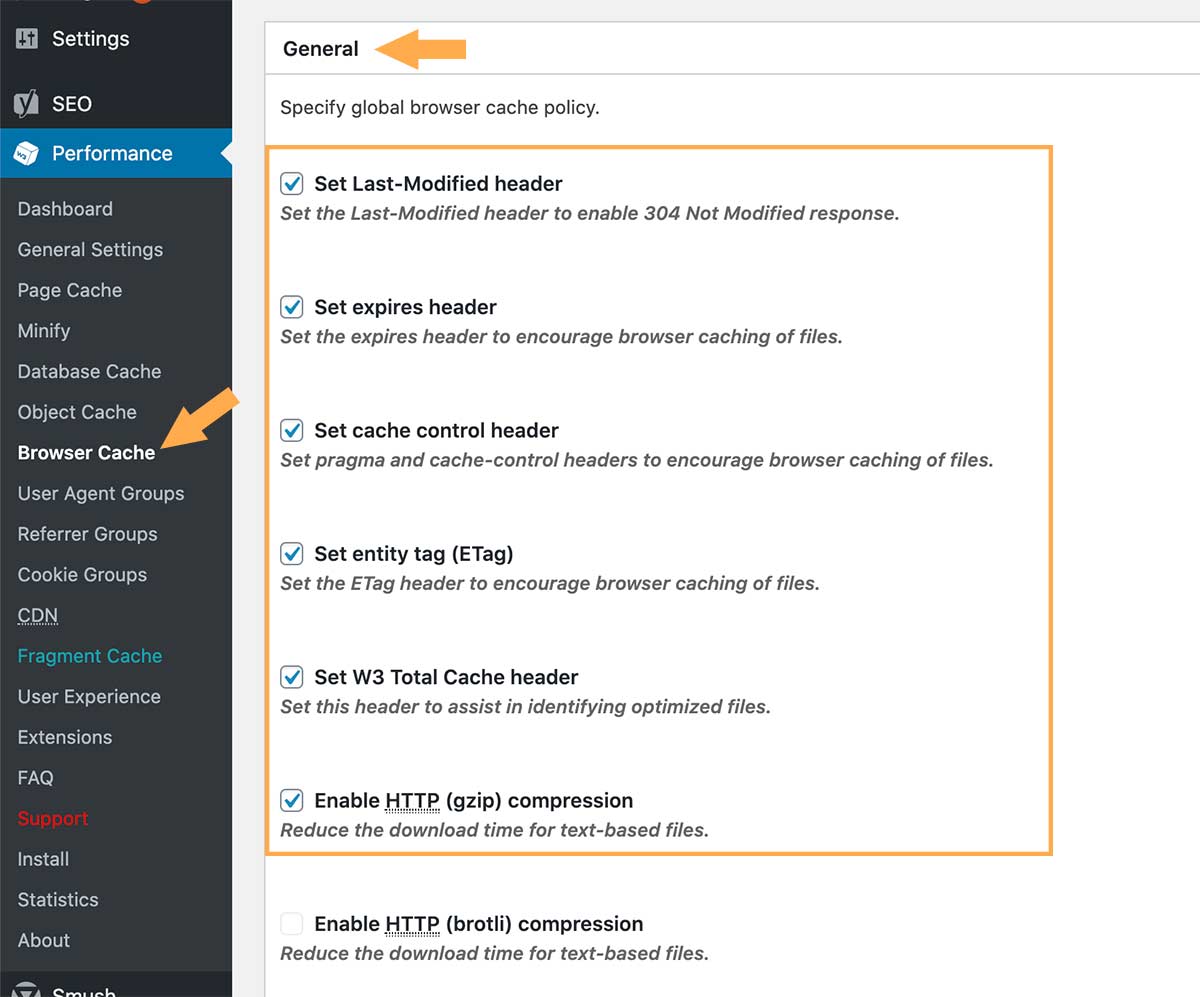This screenshot has width=1200, height=997.
Task: Click the Fragment Cache link
Action: point(90,656)
